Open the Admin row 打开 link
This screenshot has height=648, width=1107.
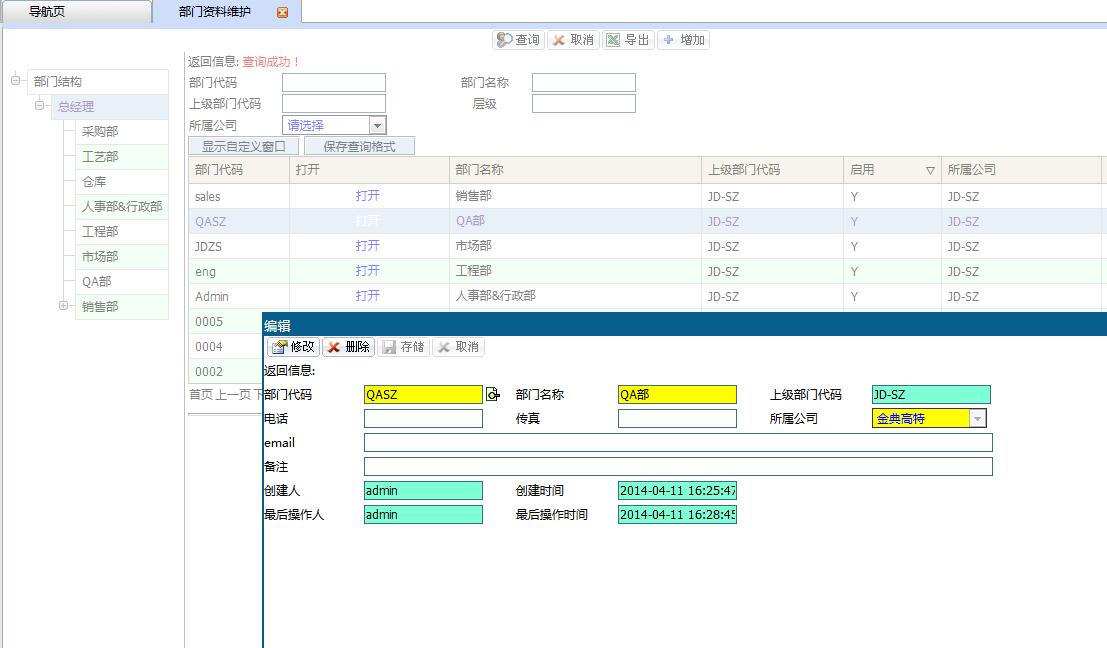[368, 296]
